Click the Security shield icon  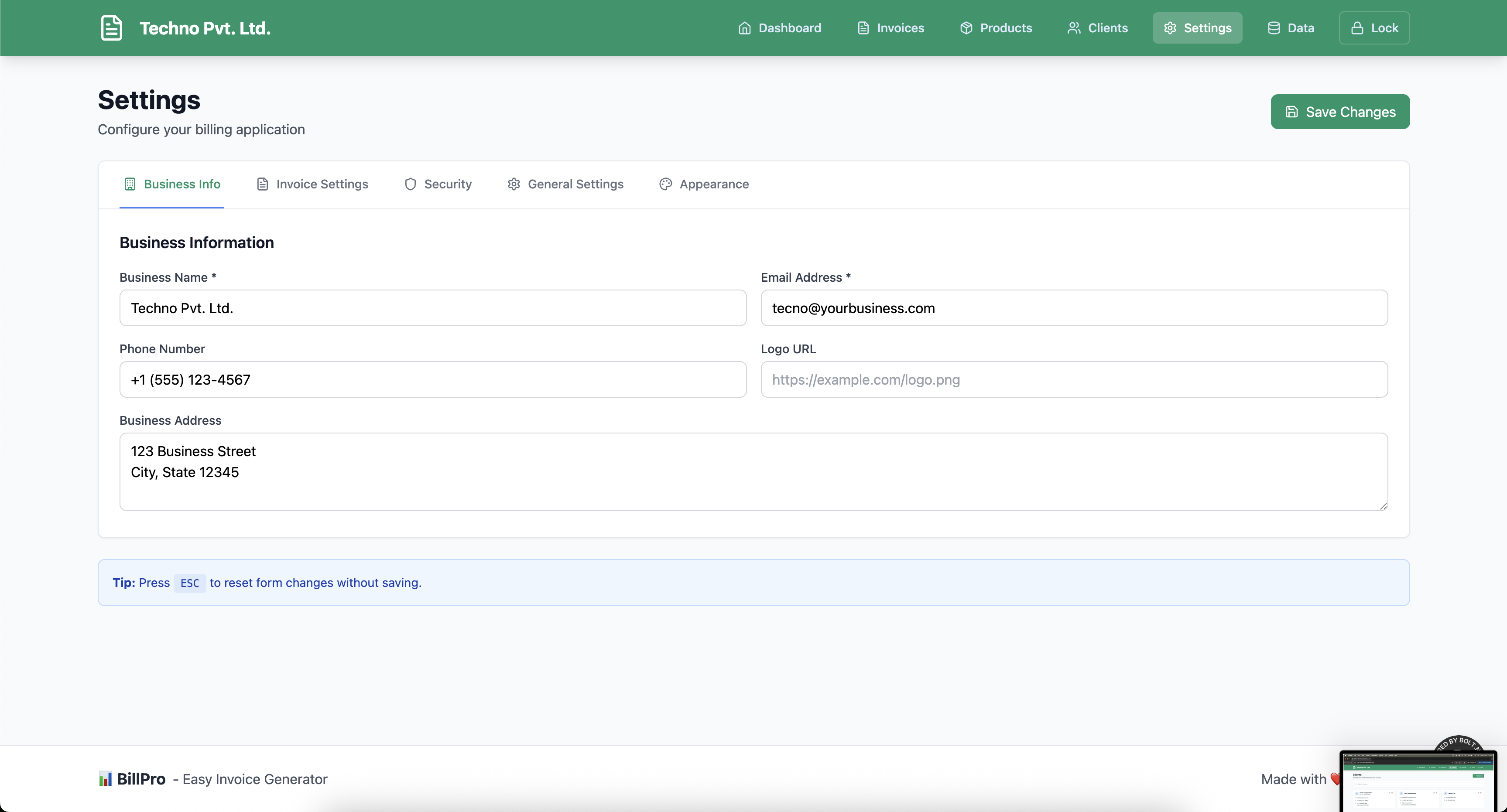click(410, 184)
